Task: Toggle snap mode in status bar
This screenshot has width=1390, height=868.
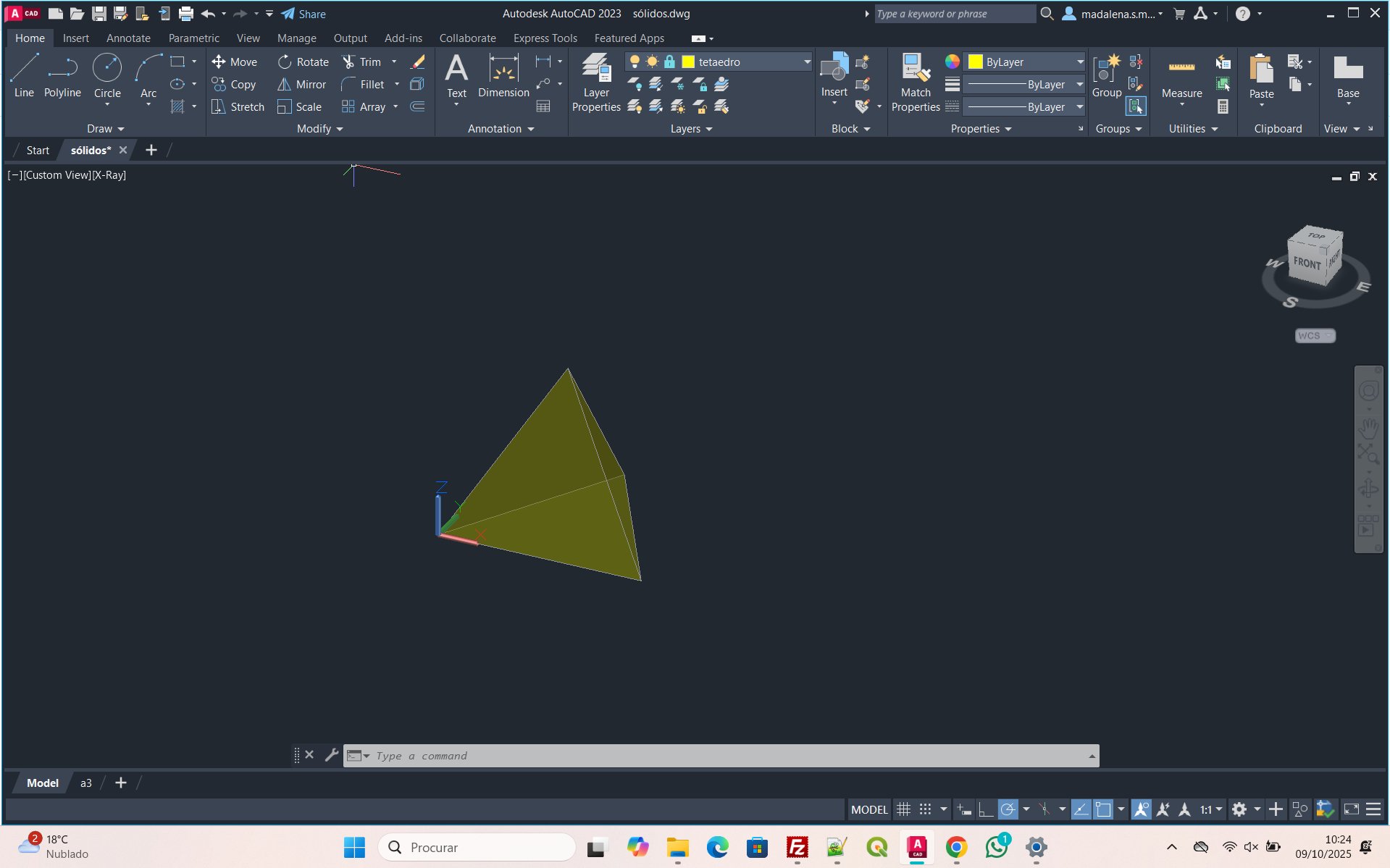Action: tap(925, 809)
